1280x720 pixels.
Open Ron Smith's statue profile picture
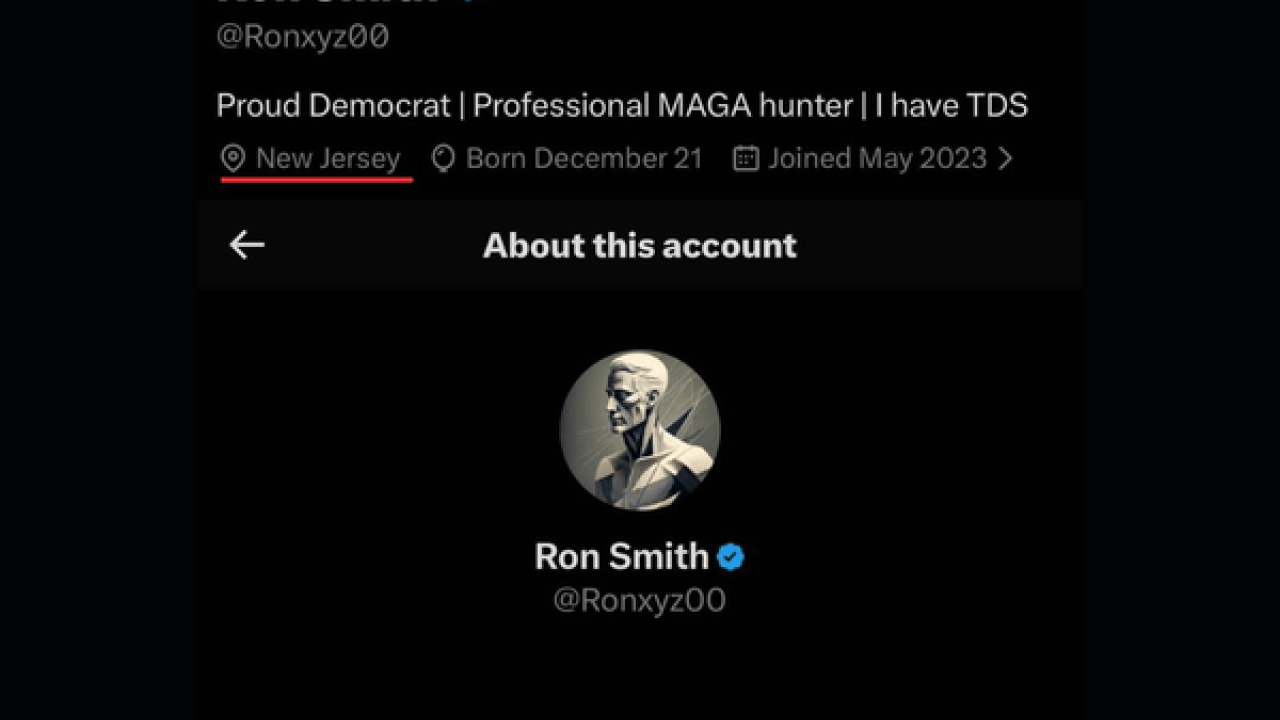[x=640, y=430]
